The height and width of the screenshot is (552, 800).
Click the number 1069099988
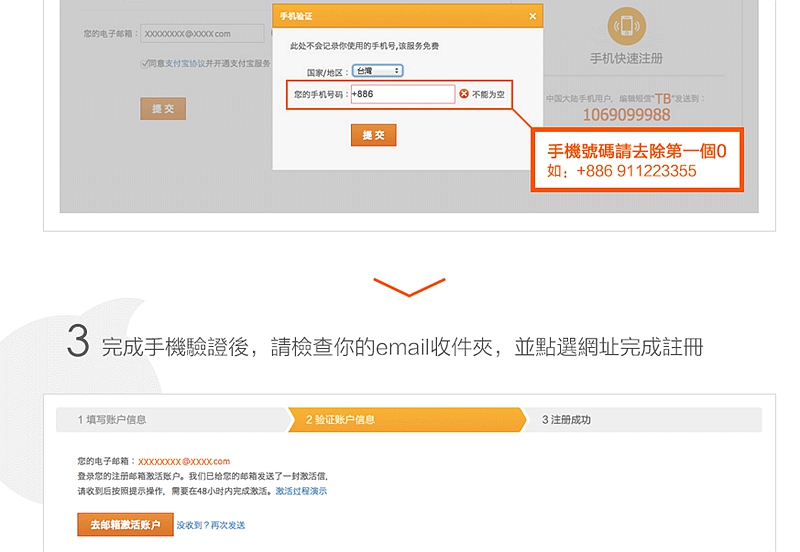click(627, 115)
